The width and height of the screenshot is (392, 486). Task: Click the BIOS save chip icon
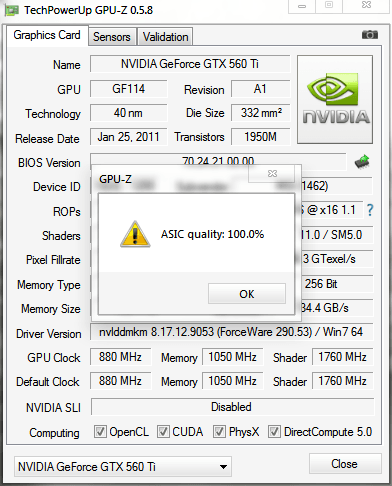tap(362, 162)
